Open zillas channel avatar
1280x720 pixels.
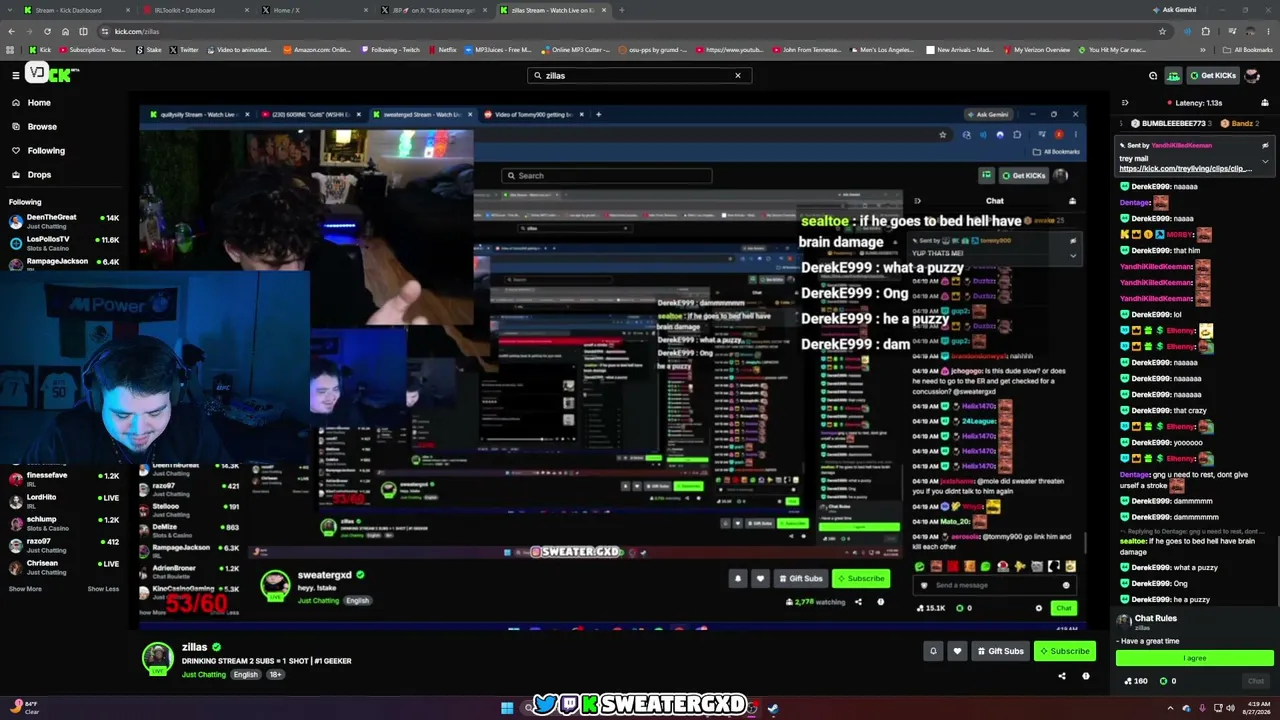point(157,658)
